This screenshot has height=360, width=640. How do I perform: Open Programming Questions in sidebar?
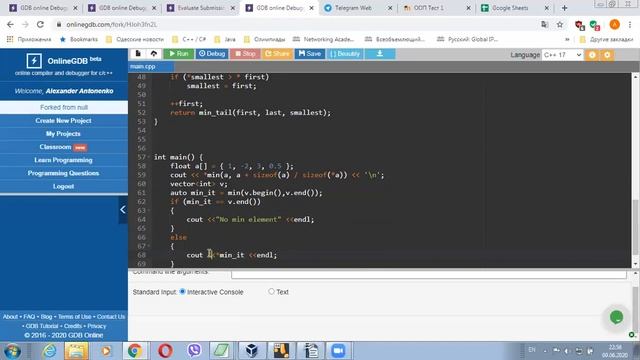[63, 173]
